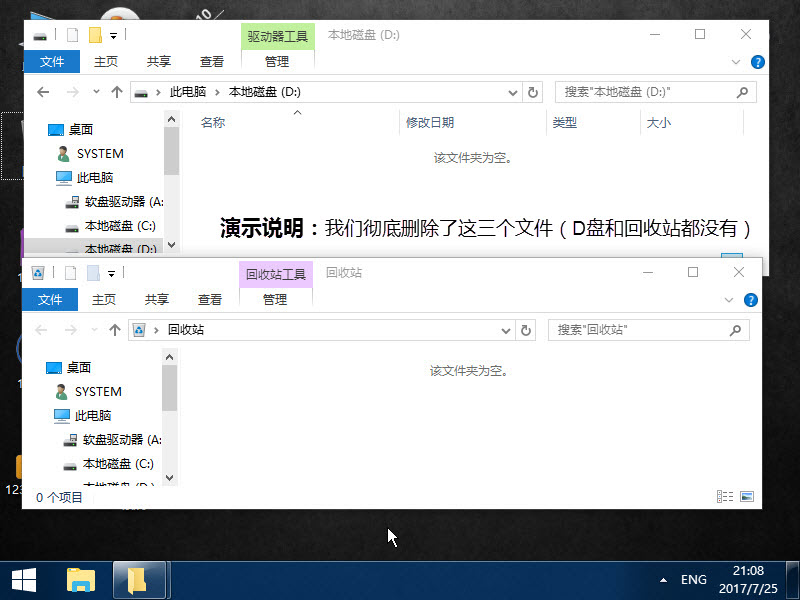Open the quick access toolbar customize dropdown
The width and height of the screenshot is (800, 600).
click(x=112, y=272)
